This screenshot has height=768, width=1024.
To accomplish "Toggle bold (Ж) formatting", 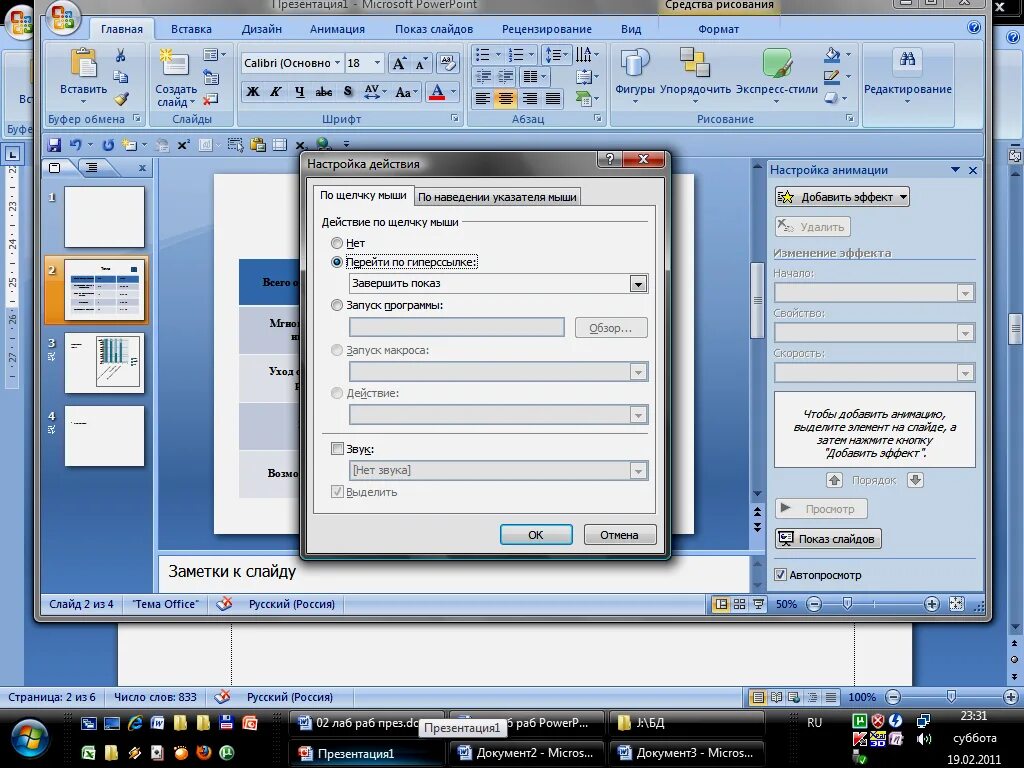I will pyautogui.click(x=252, y=92).
